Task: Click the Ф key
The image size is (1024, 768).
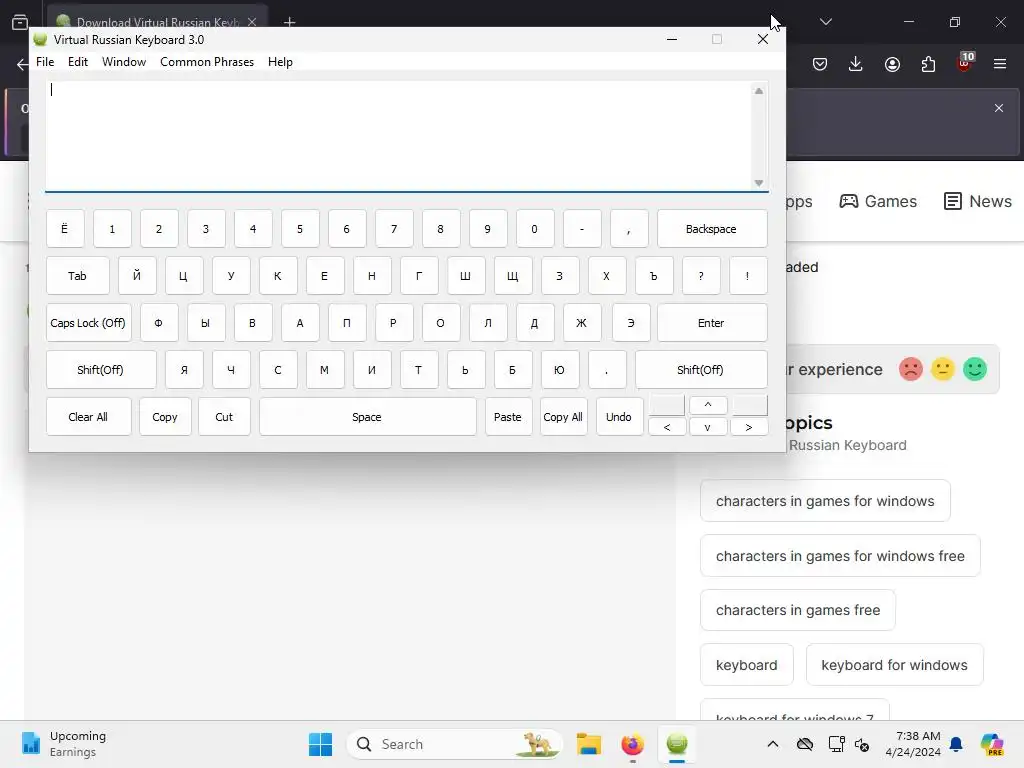Action: coord(159,323)
